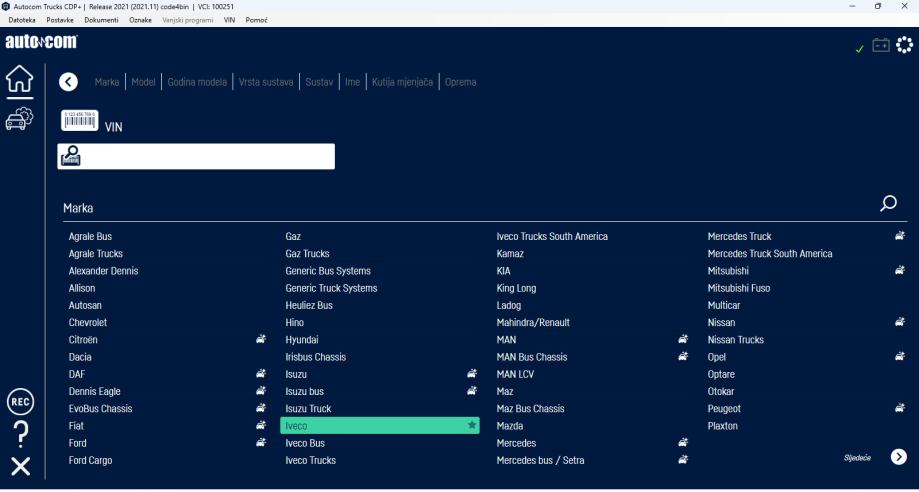Viewport: 919px width, 492px height.
Task: Go to the Home screen icon
Action: coord(20,79)
